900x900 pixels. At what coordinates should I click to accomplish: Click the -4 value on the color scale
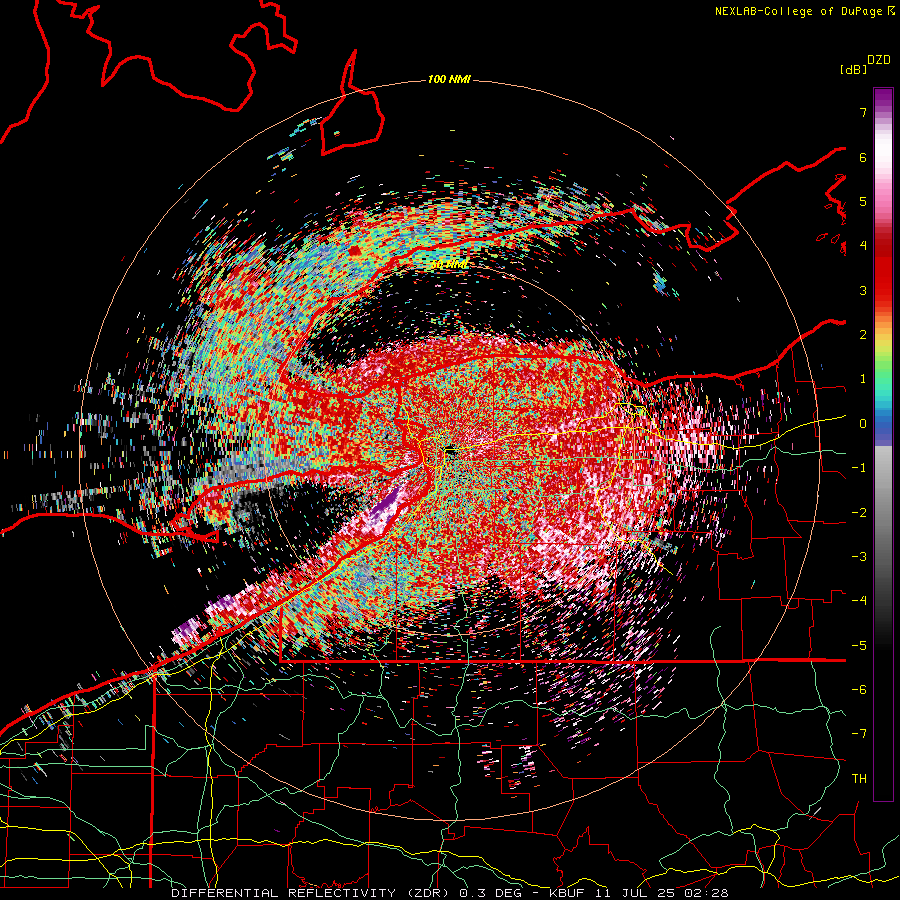(859, 601)
